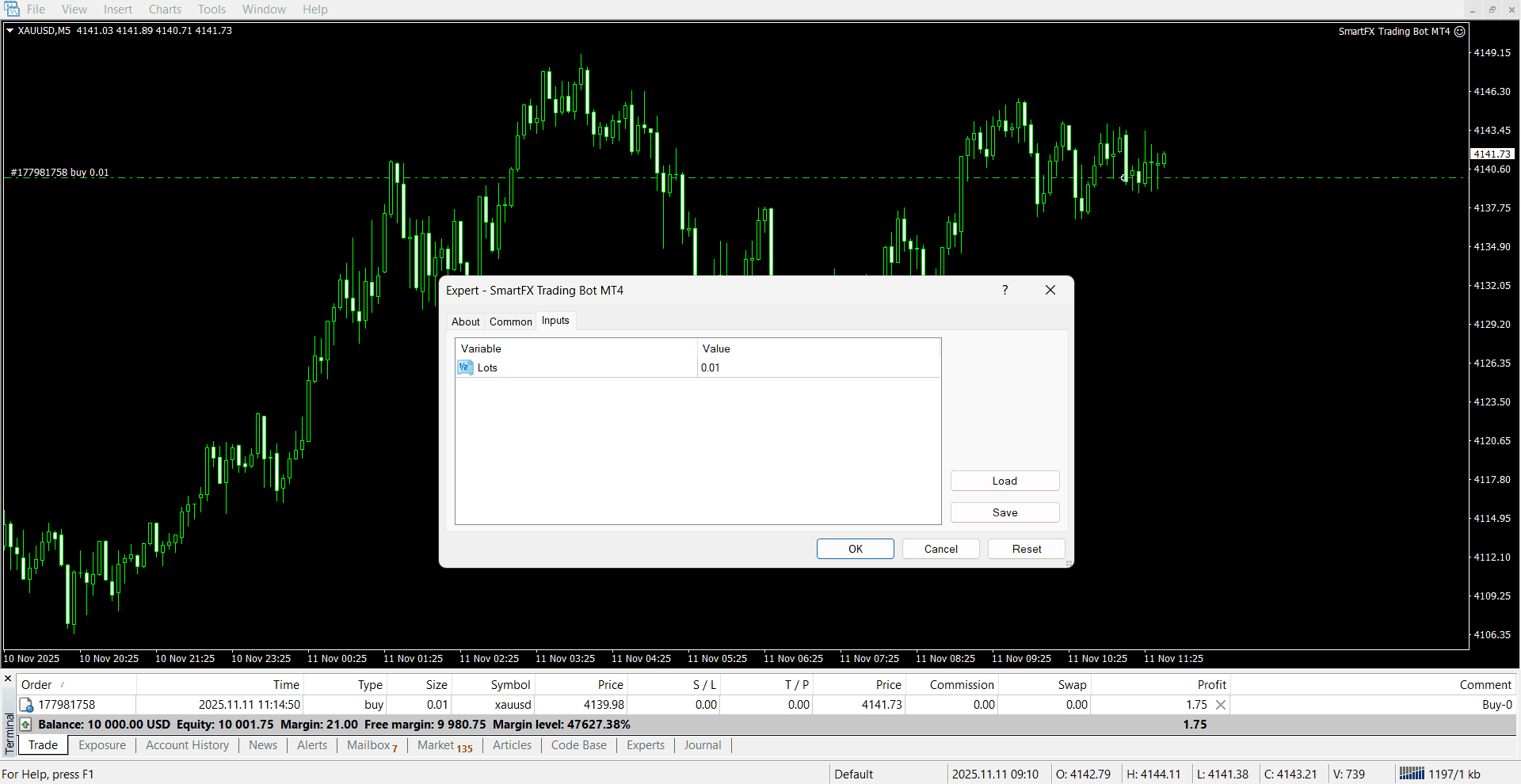
Task: Click the current price label 4141.73 on scale
Action: pyautogui.click(x=1492, y=154)
